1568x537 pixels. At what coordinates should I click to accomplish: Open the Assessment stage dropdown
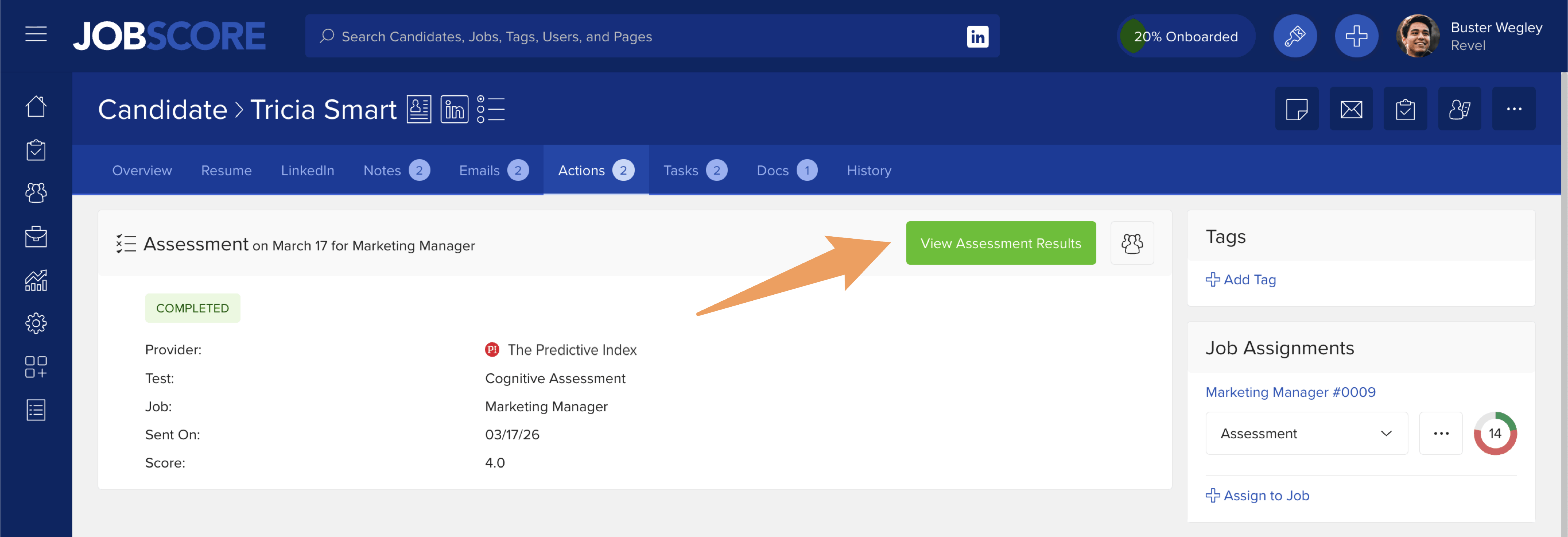click(x=1306, y=434)
